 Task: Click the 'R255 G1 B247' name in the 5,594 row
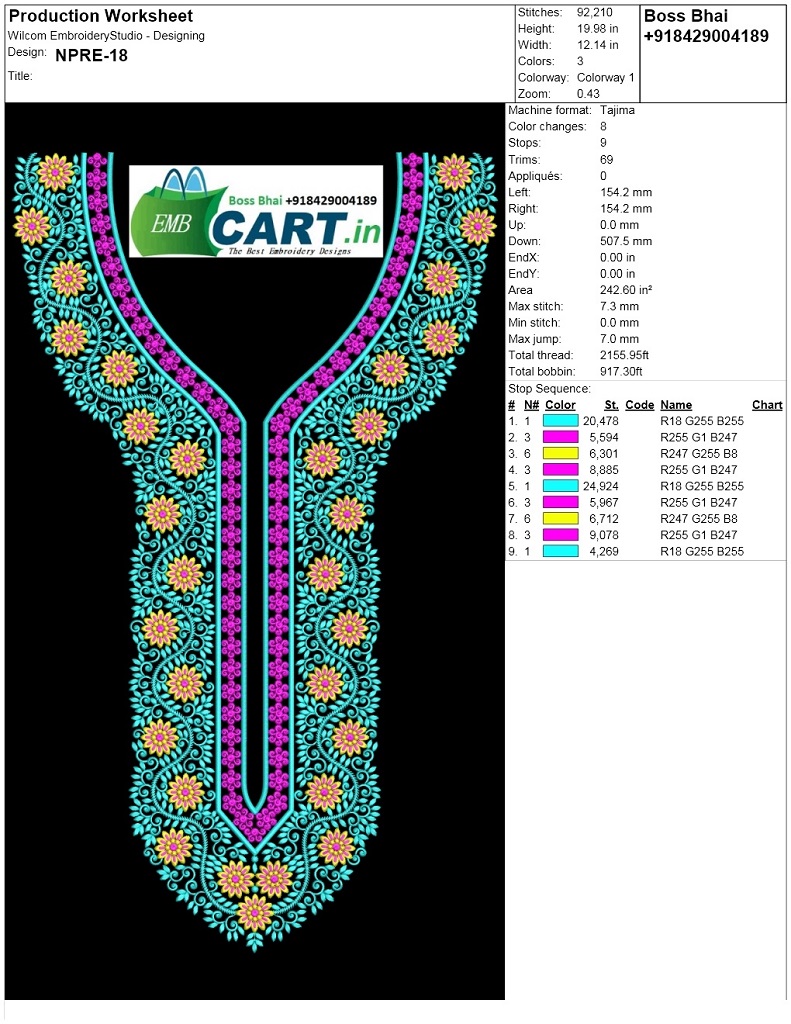(x=699, y=438)
